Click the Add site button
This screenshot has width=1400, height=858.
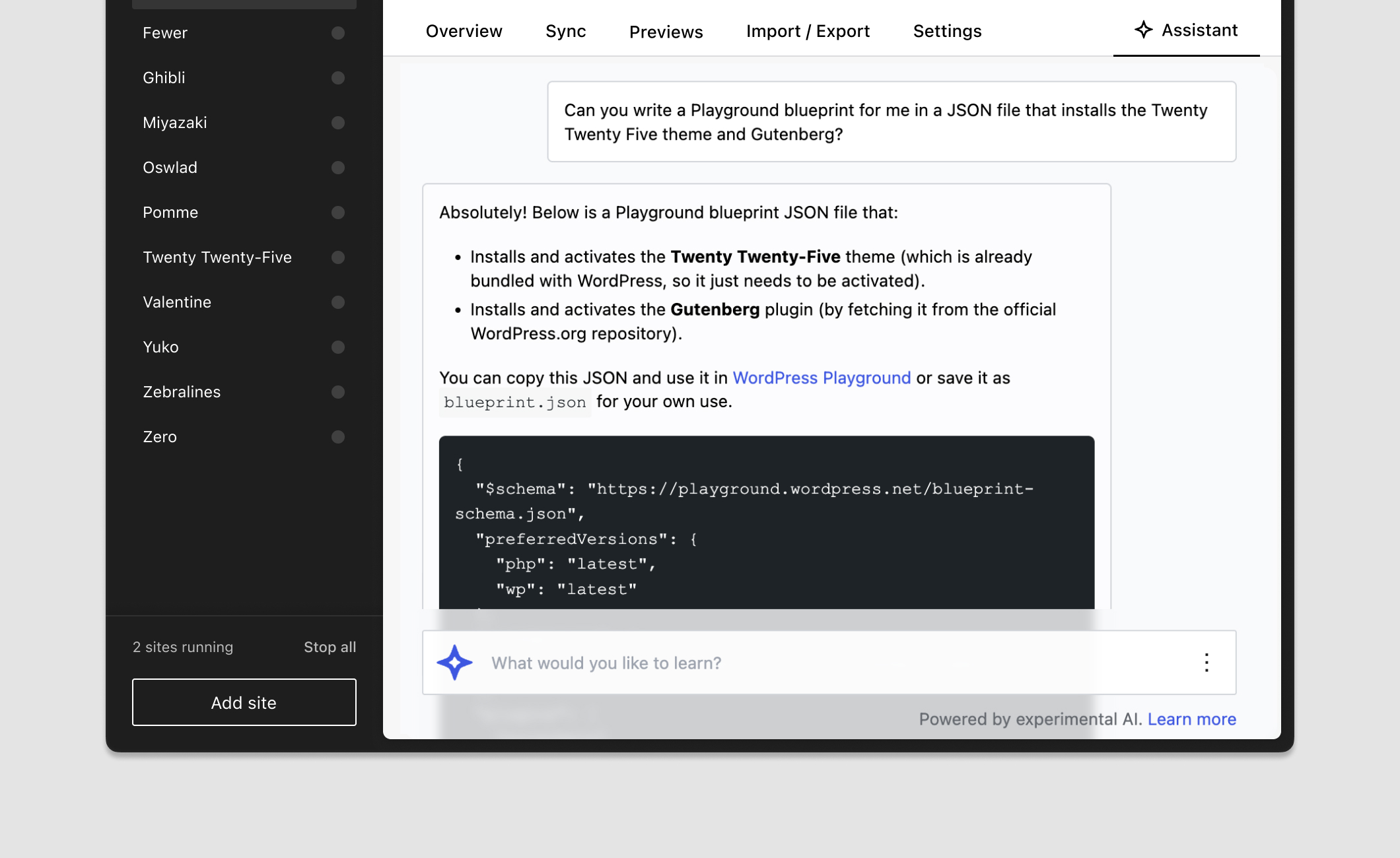pos(244,702)
